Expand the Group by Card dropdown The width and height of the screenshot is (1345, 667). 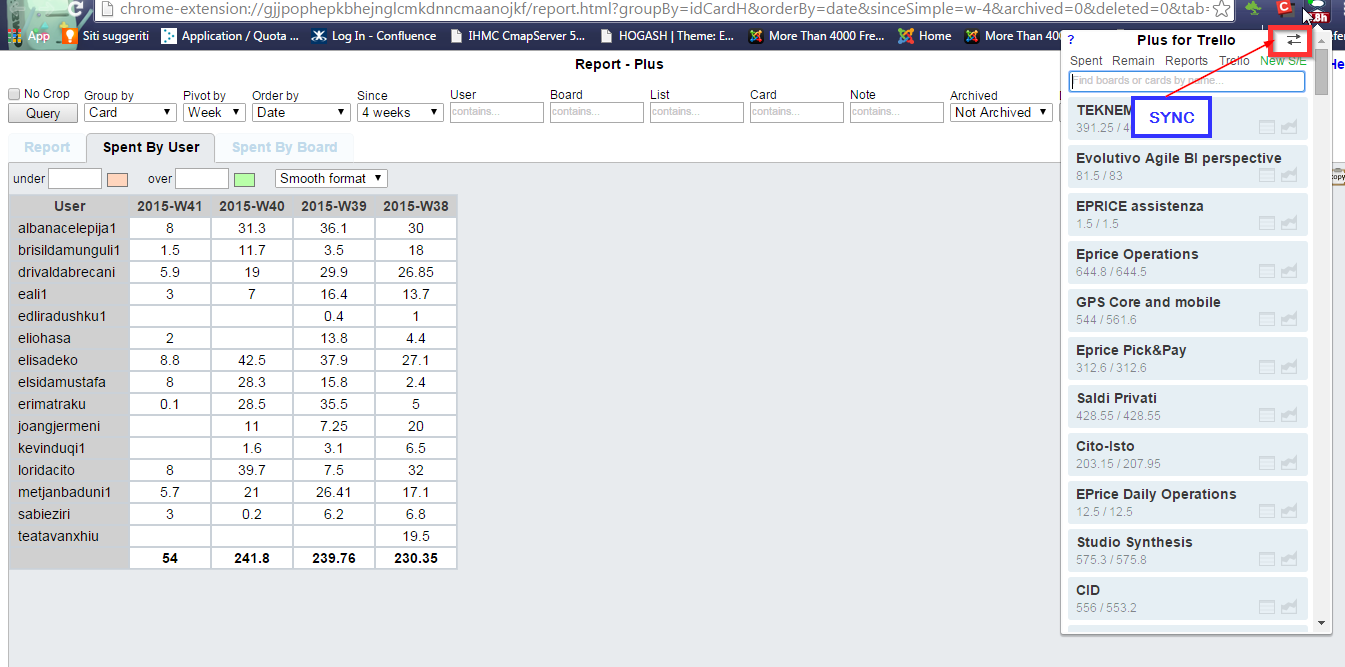(130, 113)
